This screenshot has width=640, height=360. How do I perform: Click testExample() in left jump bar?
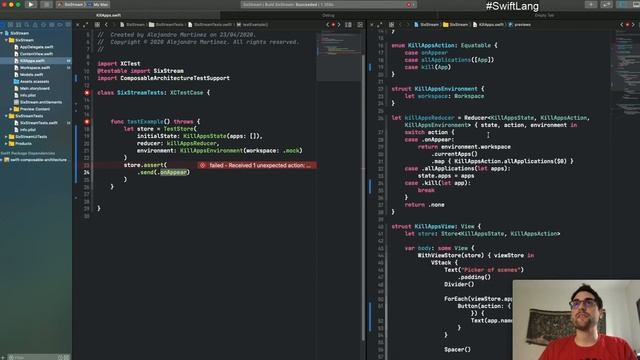252,24
